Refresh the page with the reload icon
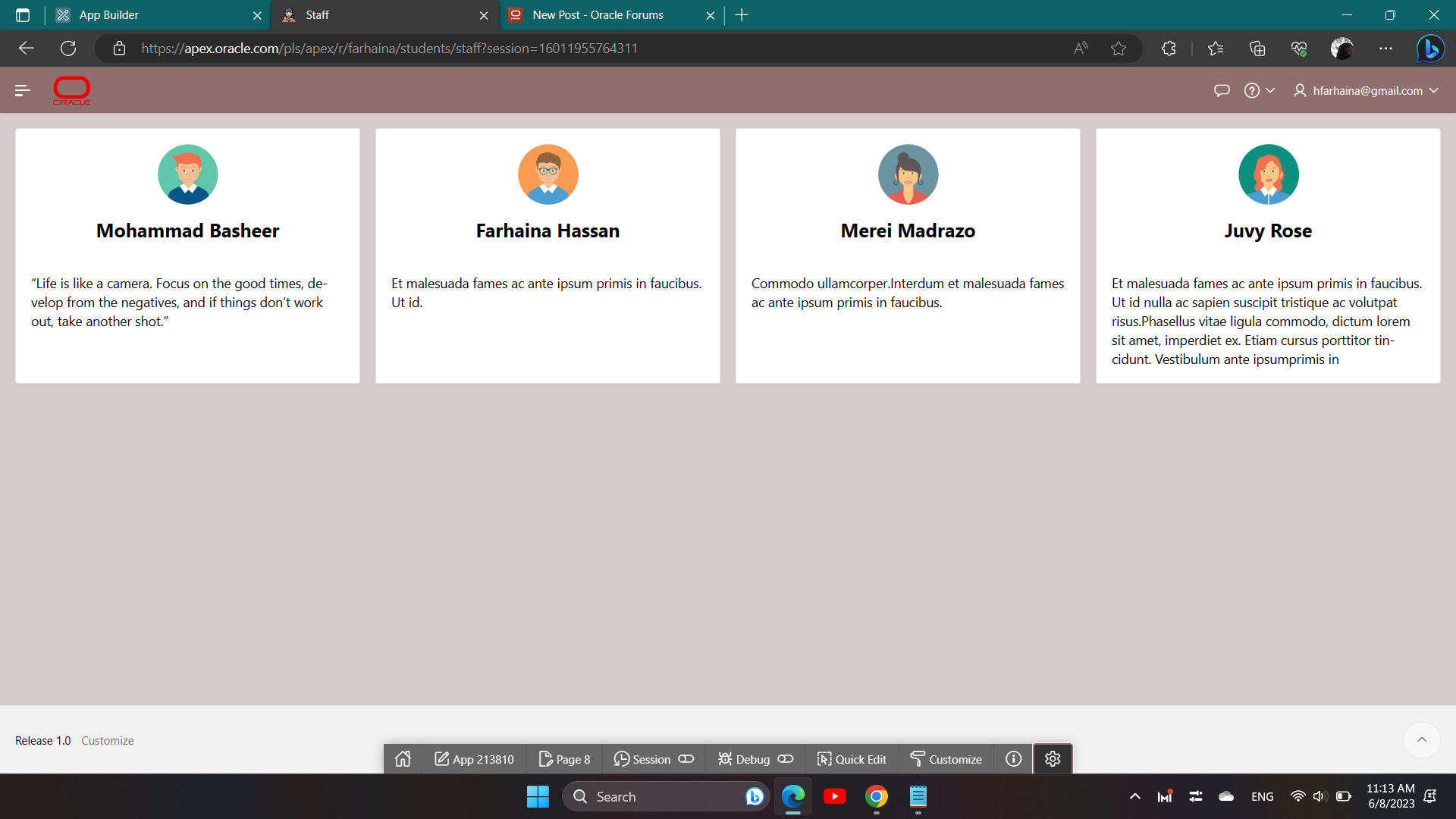1456x819 pixels. (x=67, y=48)
